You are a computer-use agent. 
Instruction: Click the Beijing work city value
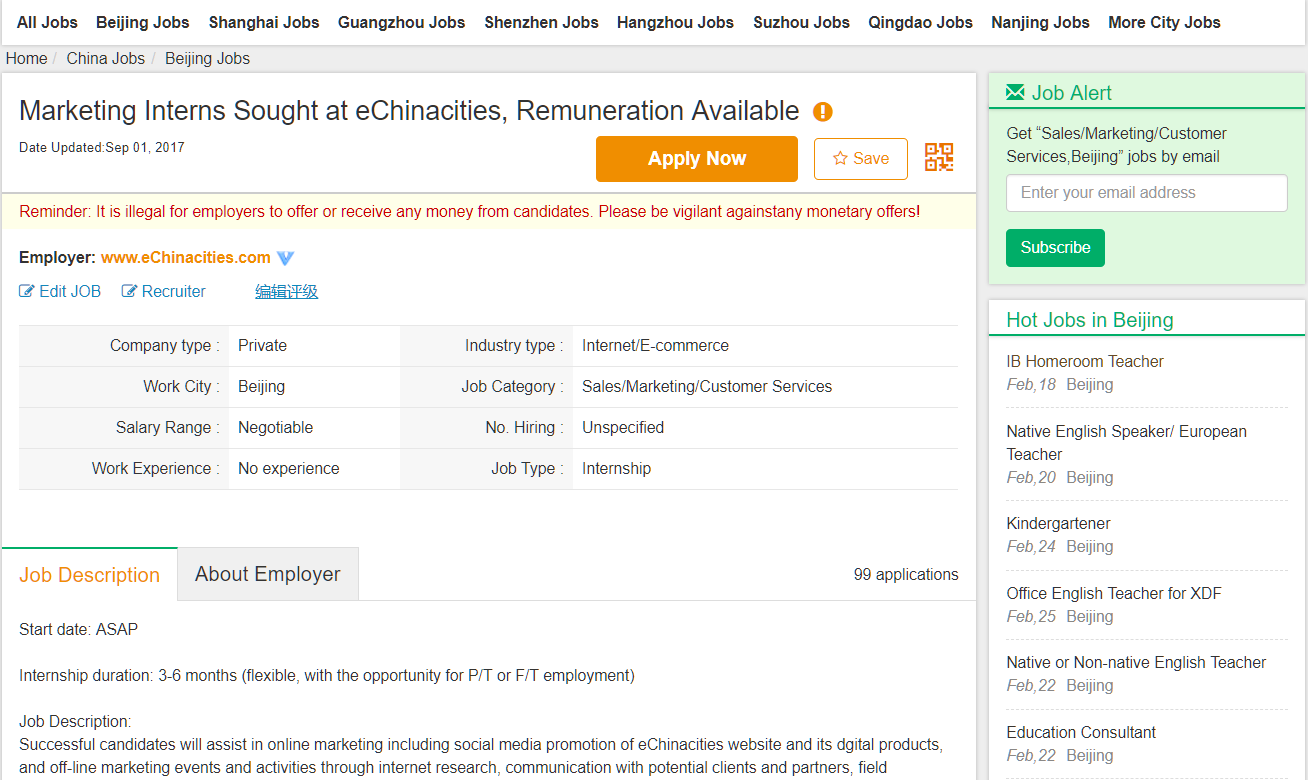click(x=261, y=387)
